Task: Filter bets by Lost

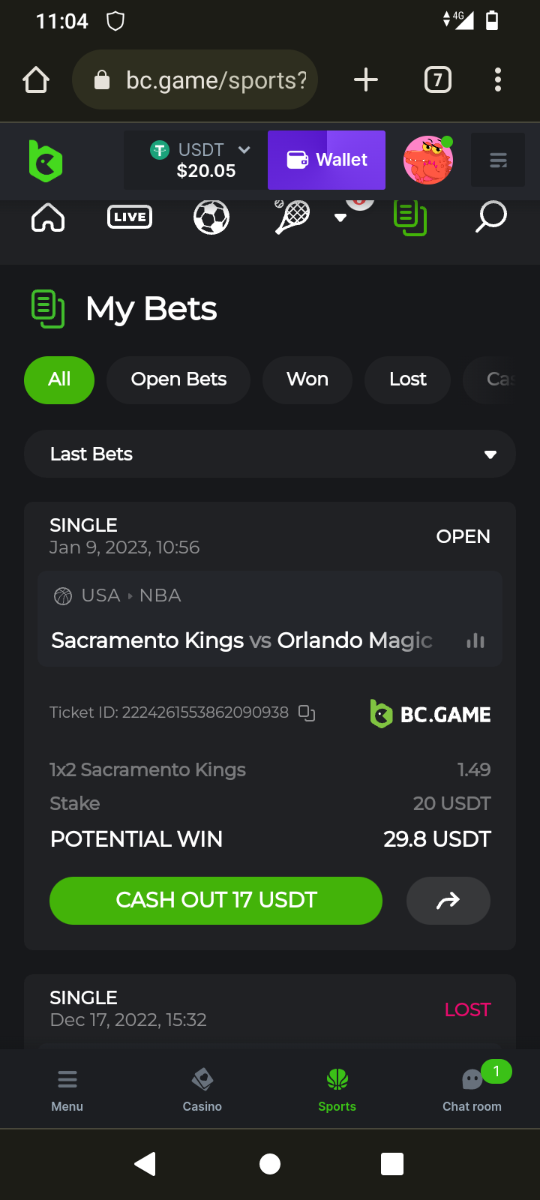Action: [x=407, y=380]
